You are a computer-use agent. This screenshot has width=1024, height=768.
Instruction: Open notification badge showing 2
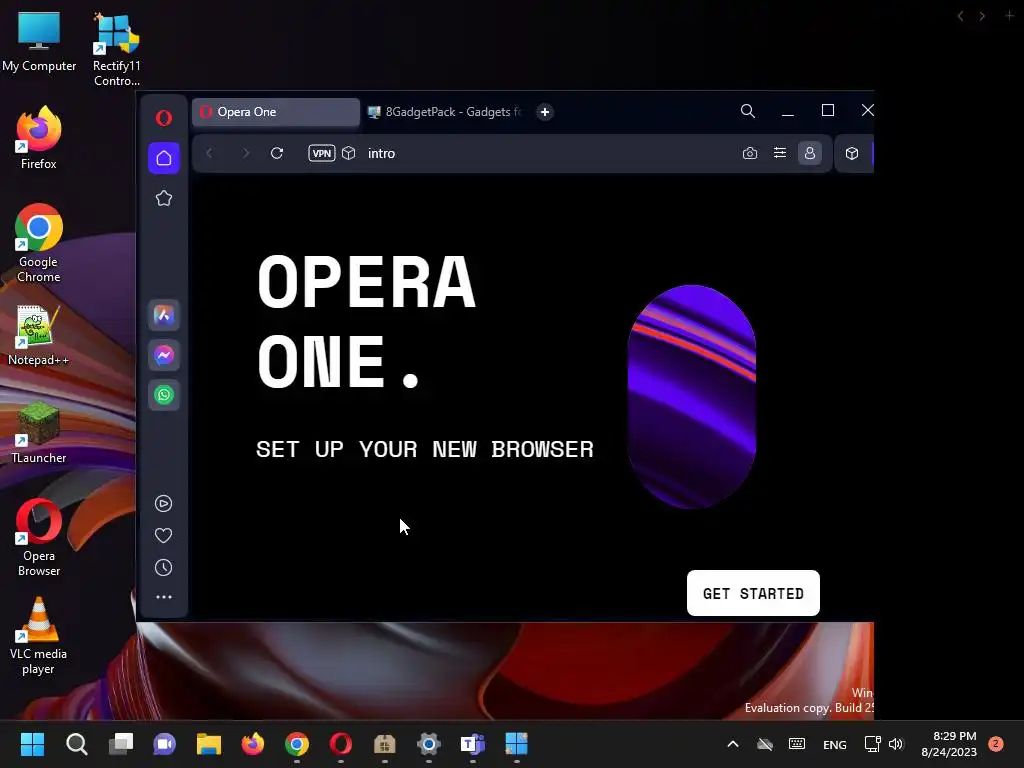point(996,744)
